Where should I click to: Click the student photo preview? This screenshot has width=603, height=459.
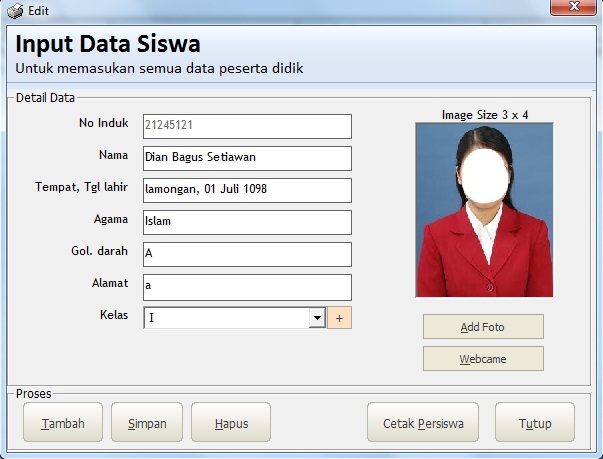(485, 210)
